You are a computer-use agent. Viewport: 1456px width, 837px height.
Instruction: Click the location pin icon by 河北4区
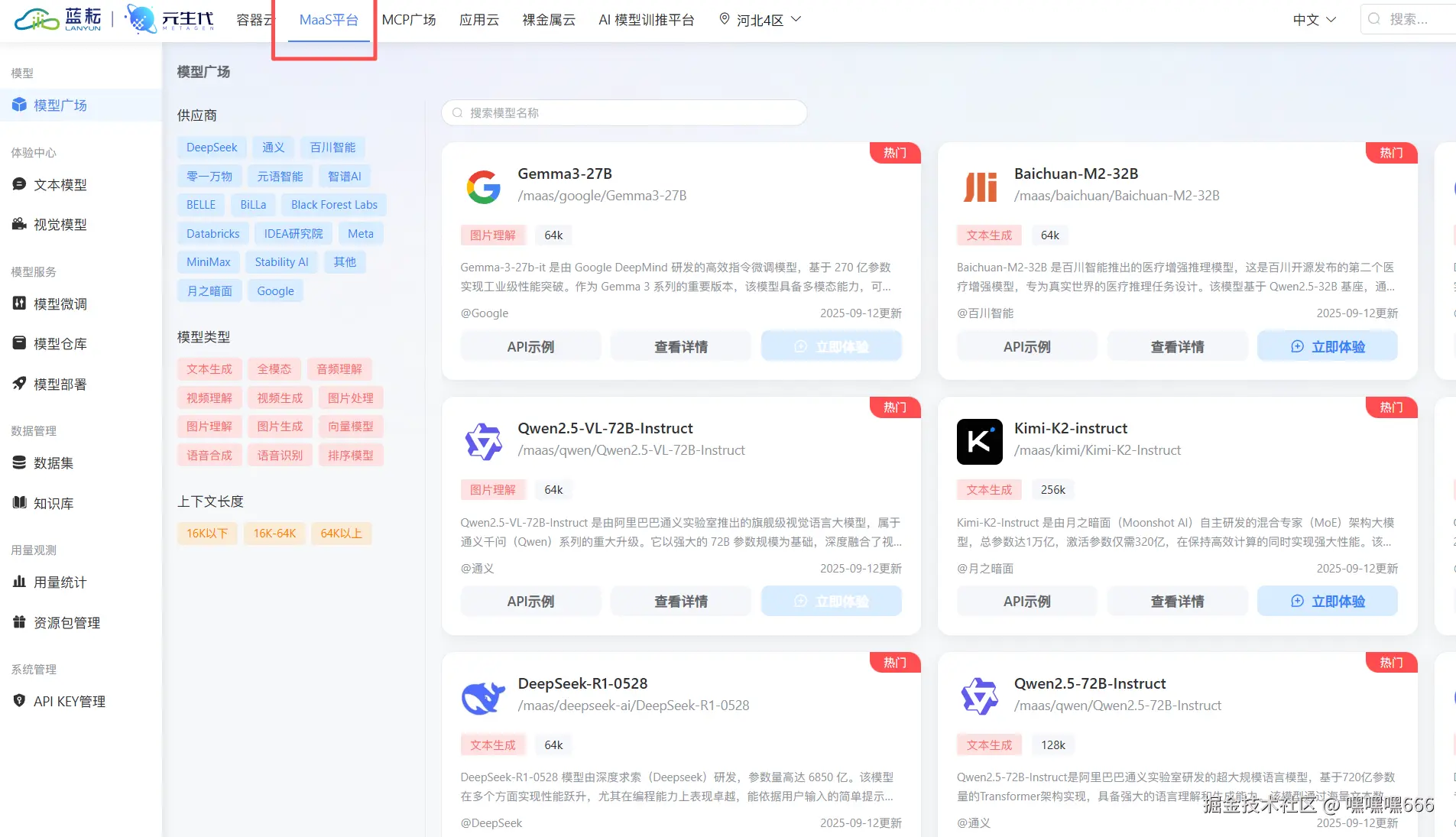click(725, 19)
